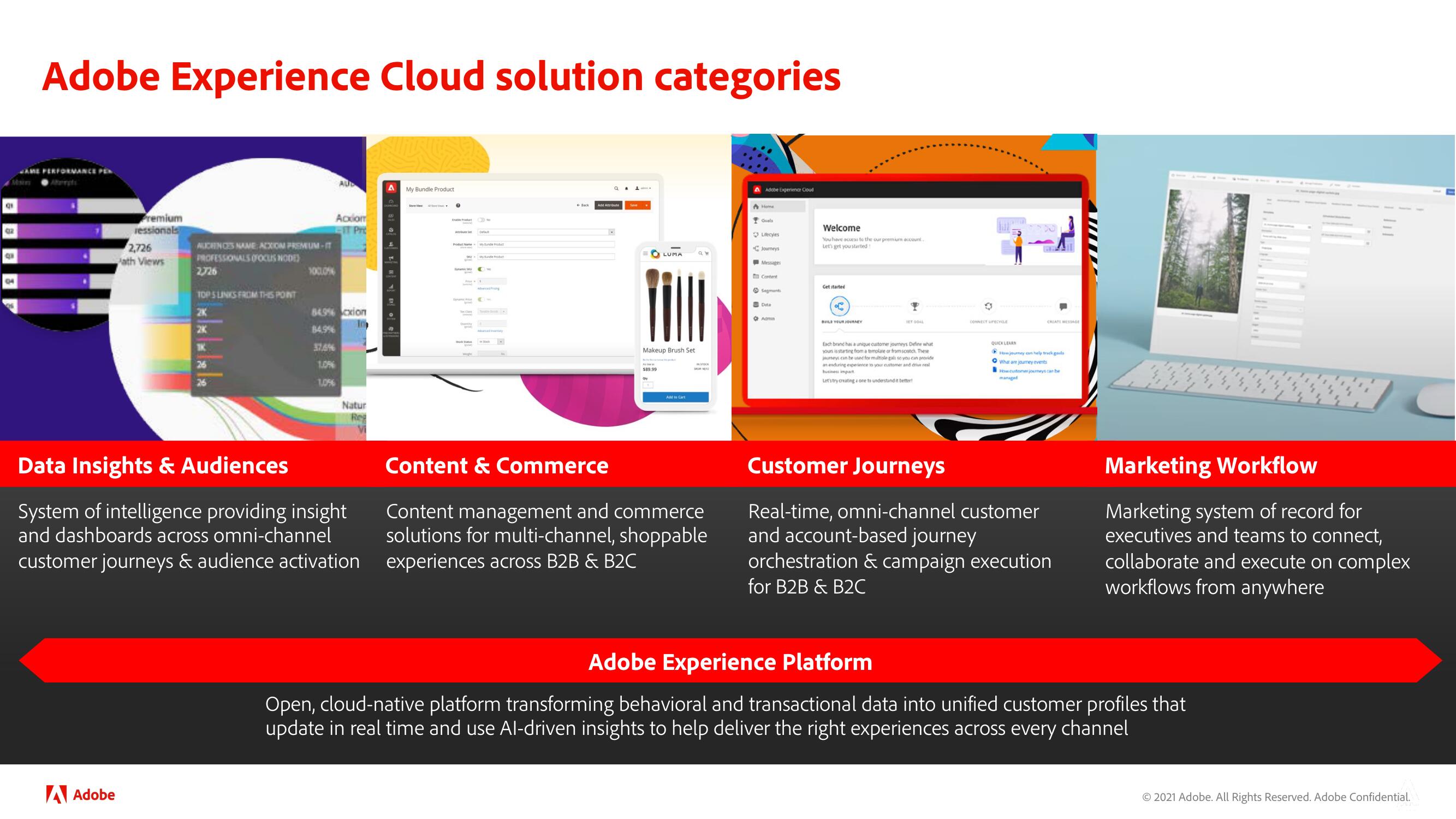The width and height of the screenshot is (1456, 819).
Task: Click the Customer Journeys heading
Action: pos(846,465)
